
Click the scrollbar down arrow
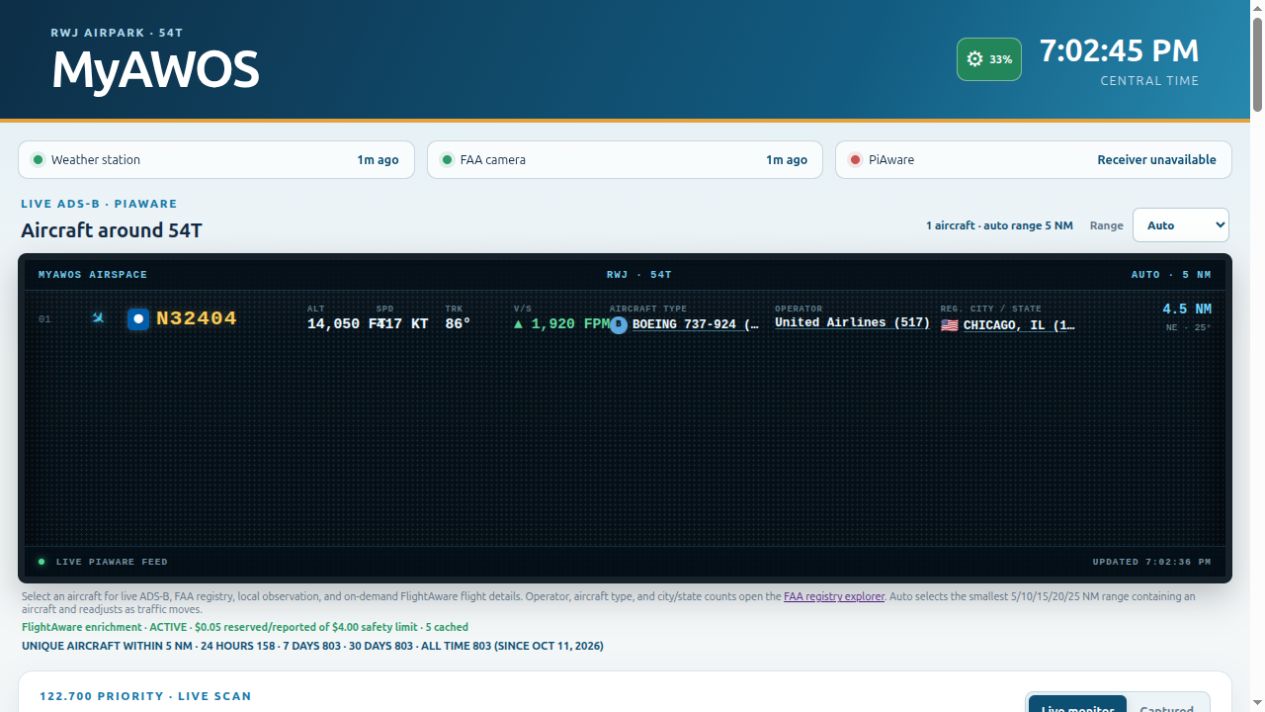1257,704
